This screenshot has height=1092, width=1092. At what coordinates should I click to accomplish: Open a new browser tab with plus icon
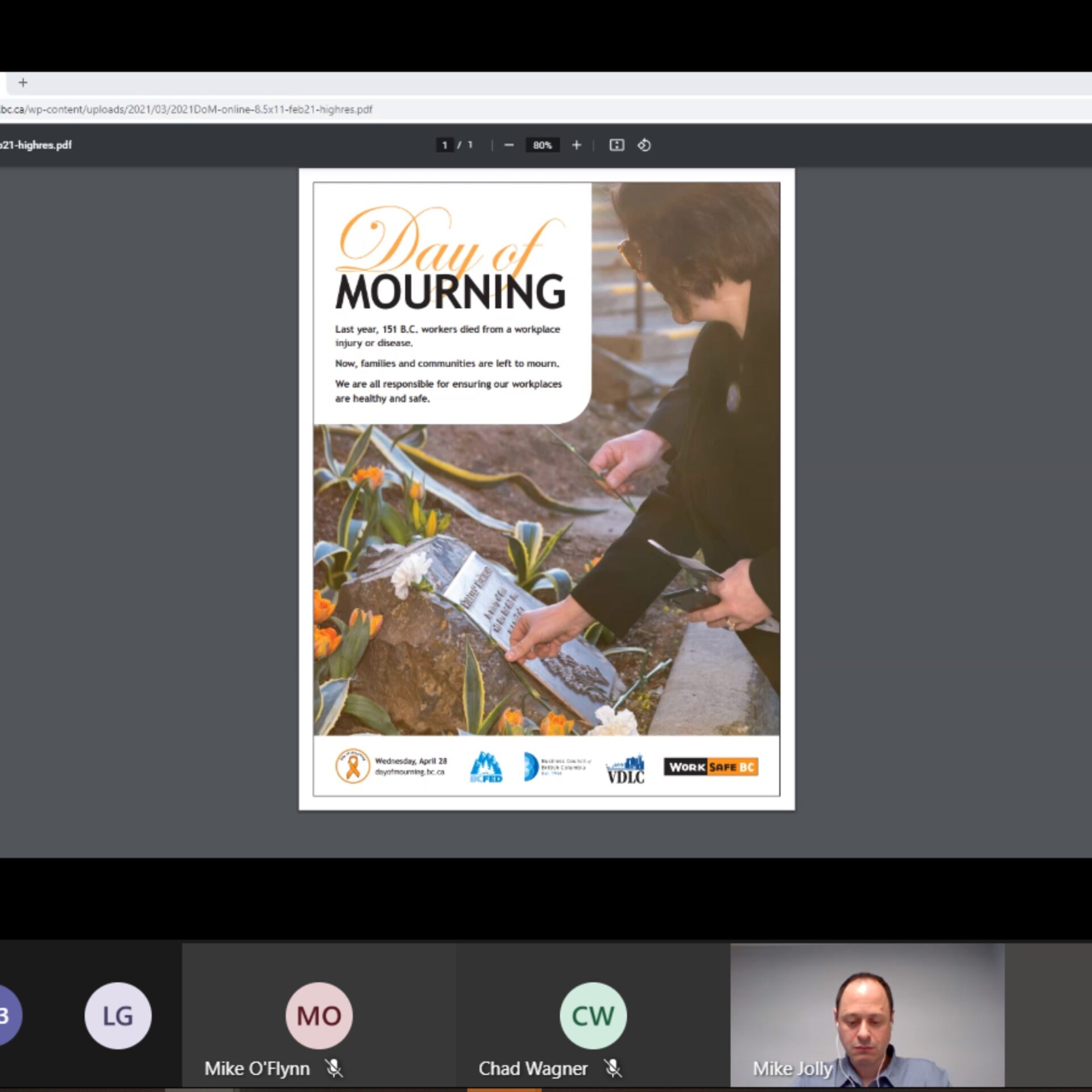coord(23,82)
